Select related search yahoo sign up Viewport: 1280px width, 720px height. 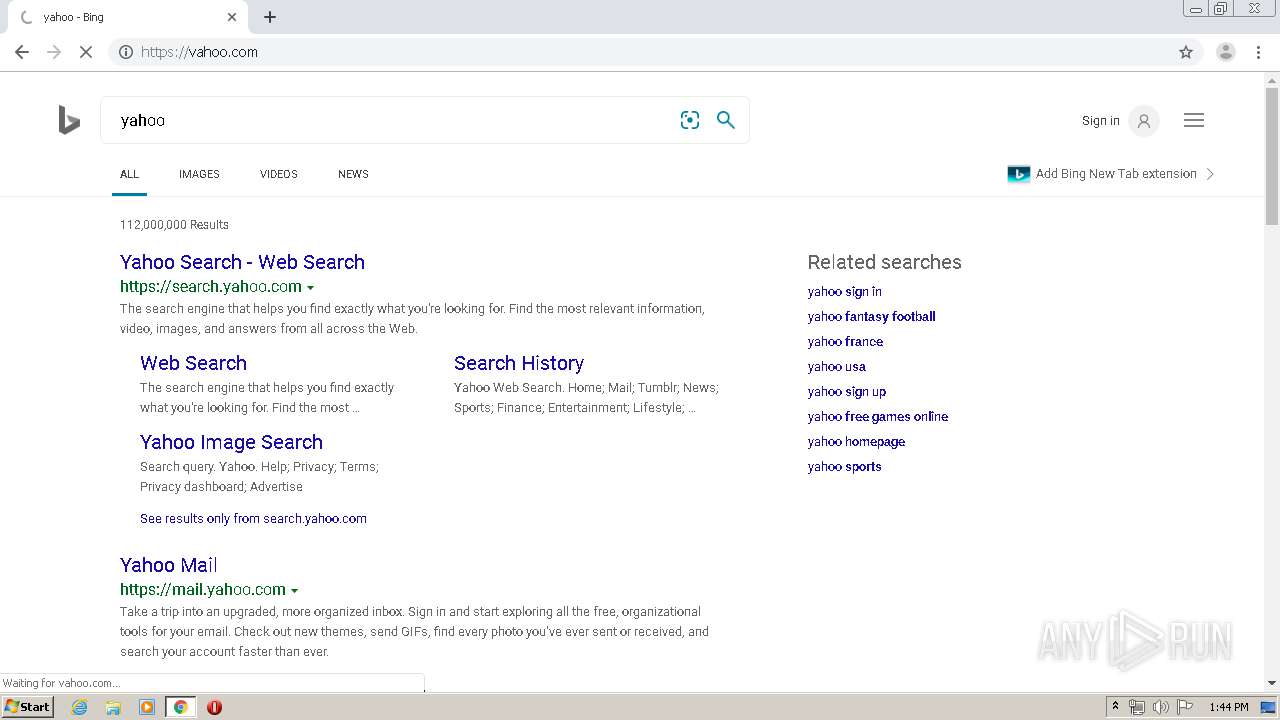click(x=847, y=392)
